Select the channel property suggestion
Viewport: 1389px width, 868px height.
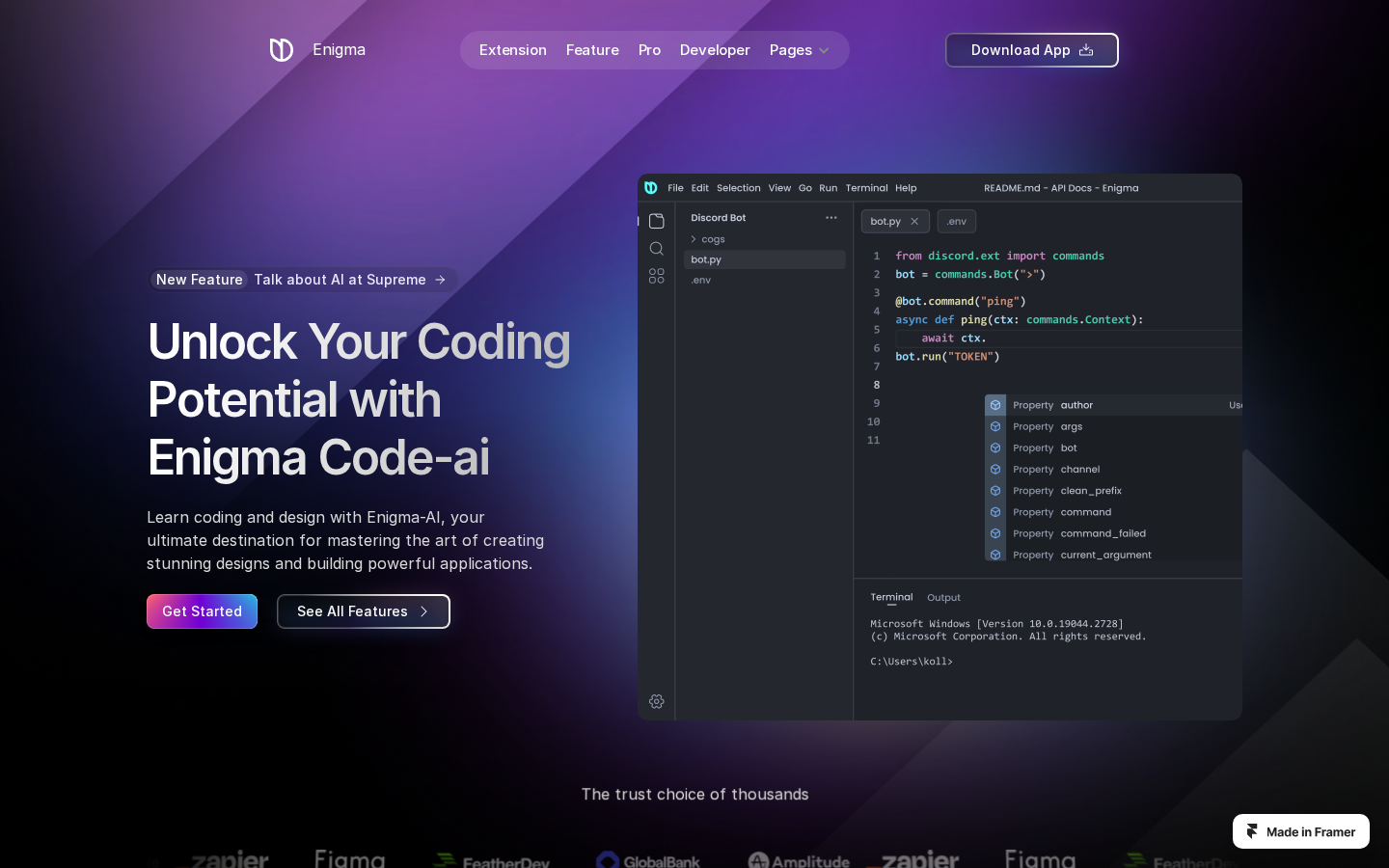tap(1113, 470)
